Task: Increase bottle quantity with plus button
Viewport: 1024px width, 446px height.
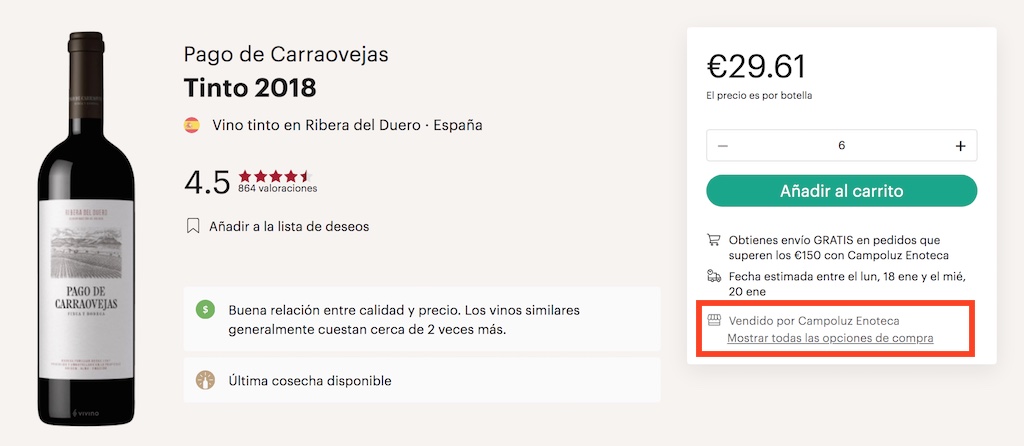Action: tap(960, 146)
